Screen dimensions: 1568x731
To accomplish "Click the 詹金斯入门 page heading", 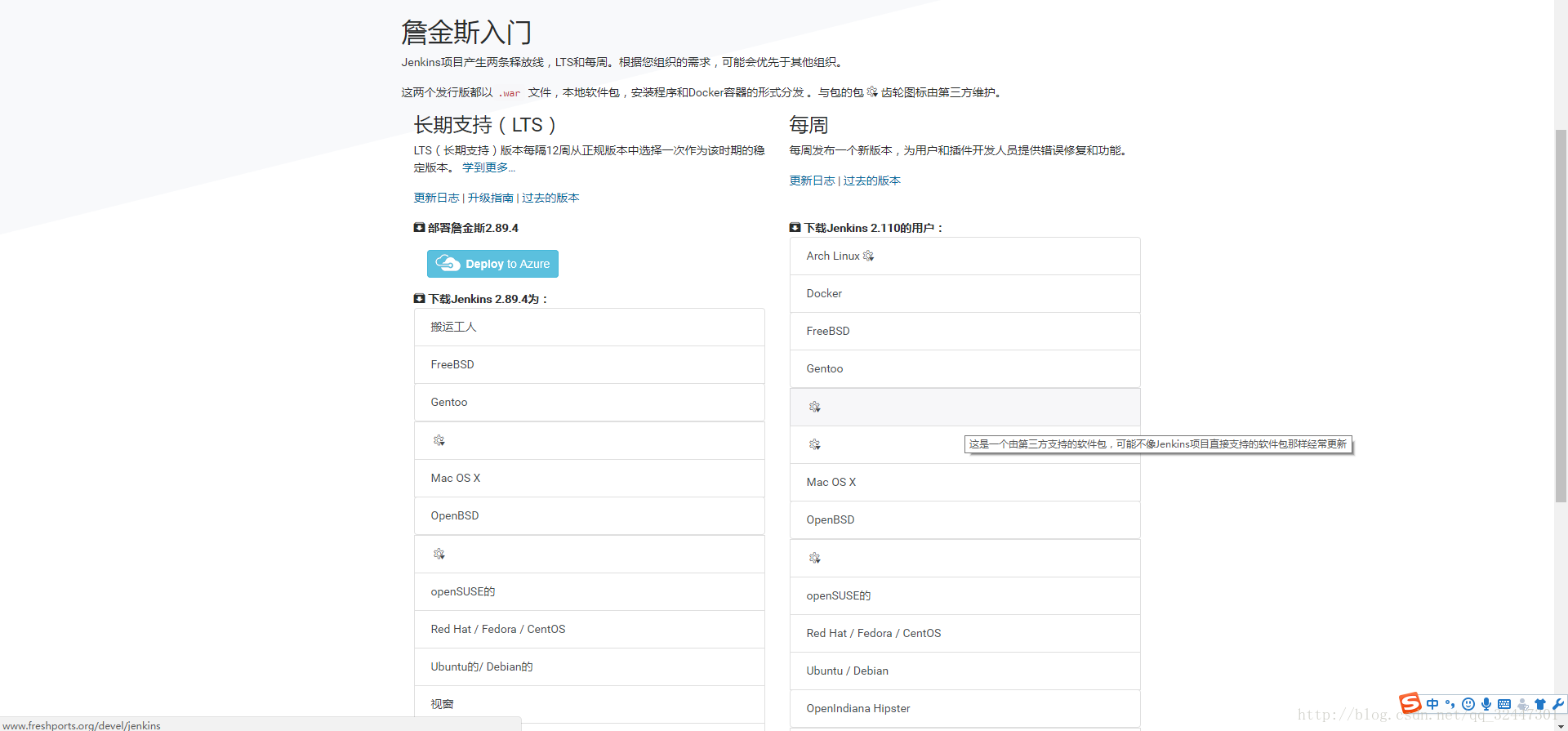I will [x=466, y=33].
